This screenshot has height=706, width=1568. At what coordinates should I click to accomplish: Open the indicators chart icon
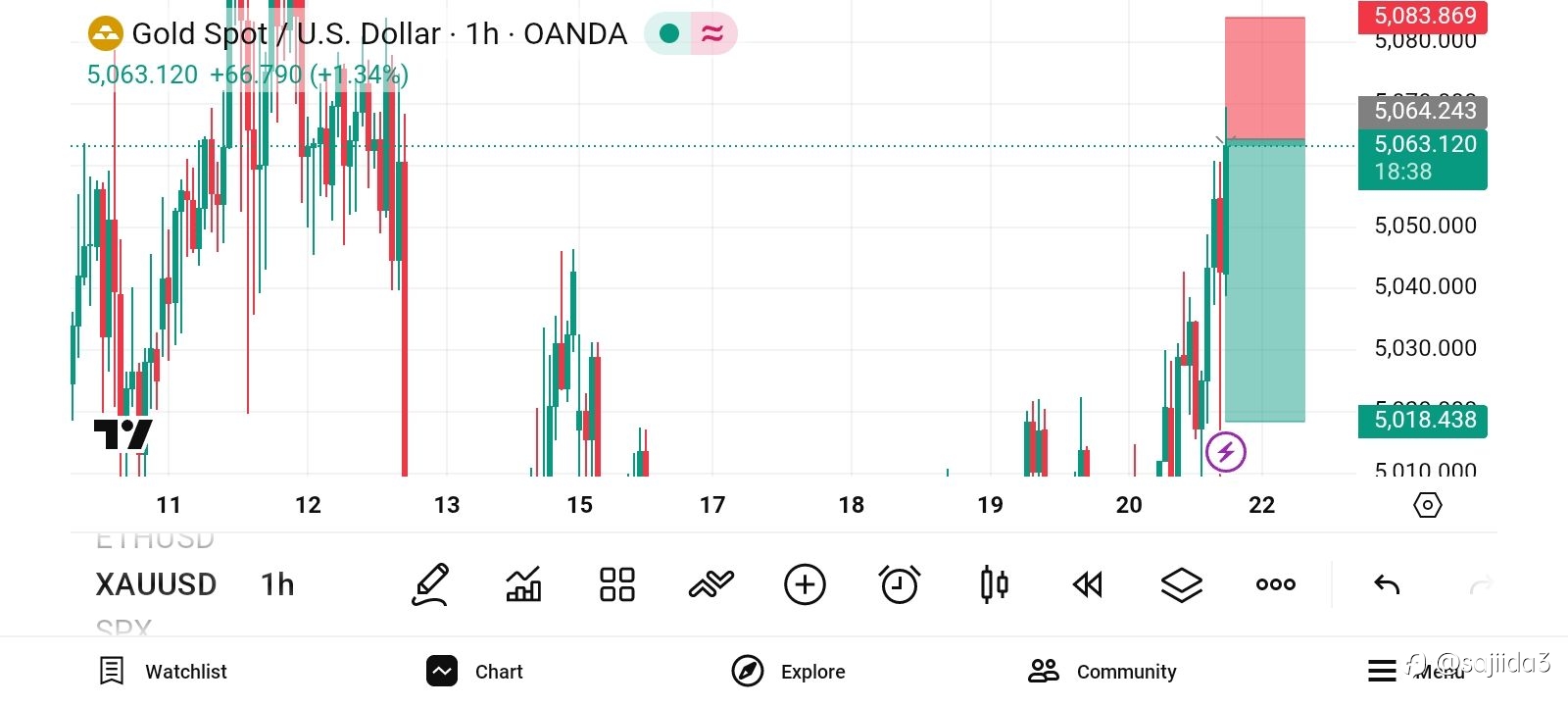tap(523, 584)
